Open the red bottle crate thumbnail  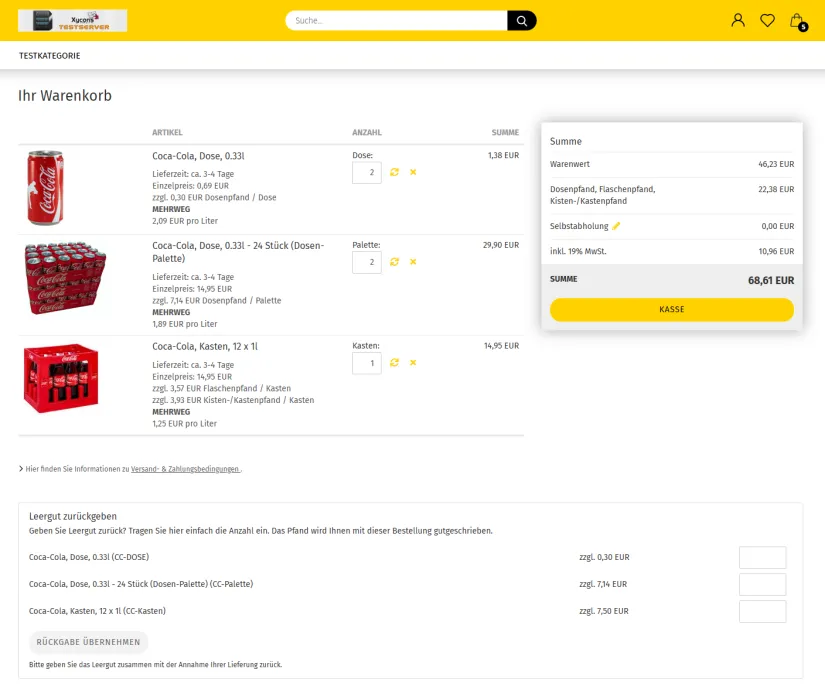click(x=61, y=378)
